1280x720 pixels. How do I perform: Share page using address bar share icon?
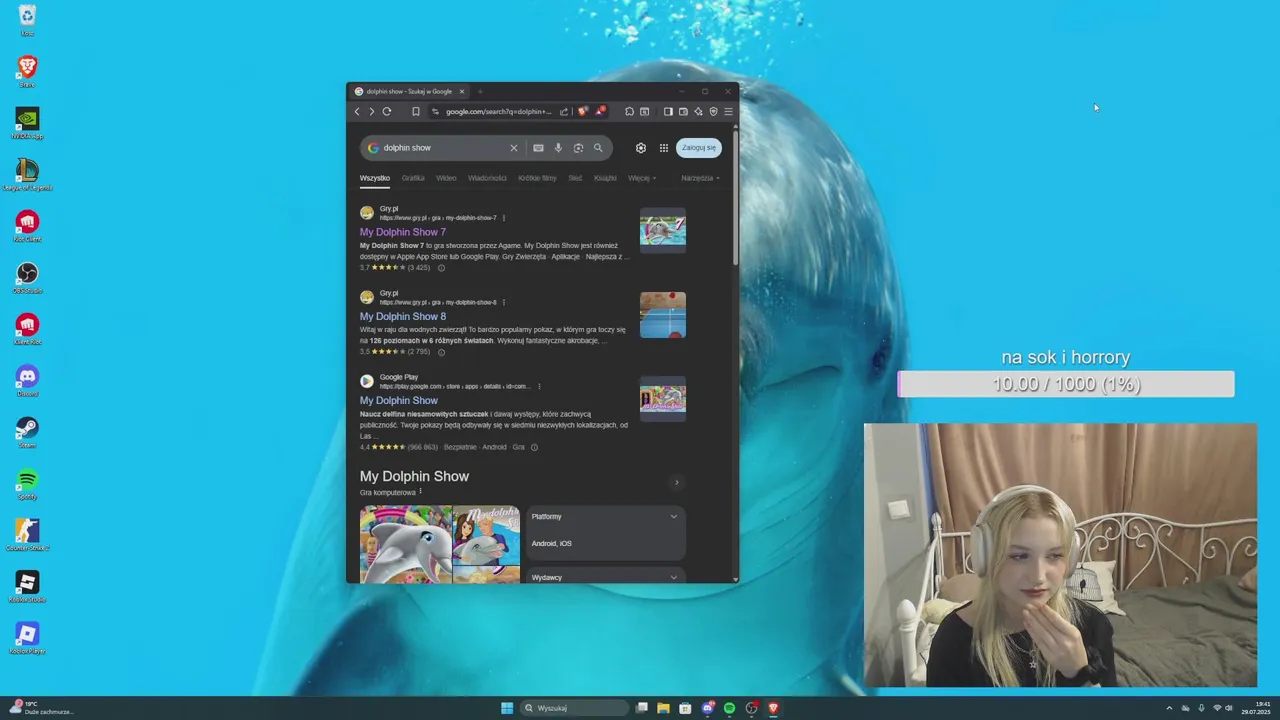coord(564,111)
